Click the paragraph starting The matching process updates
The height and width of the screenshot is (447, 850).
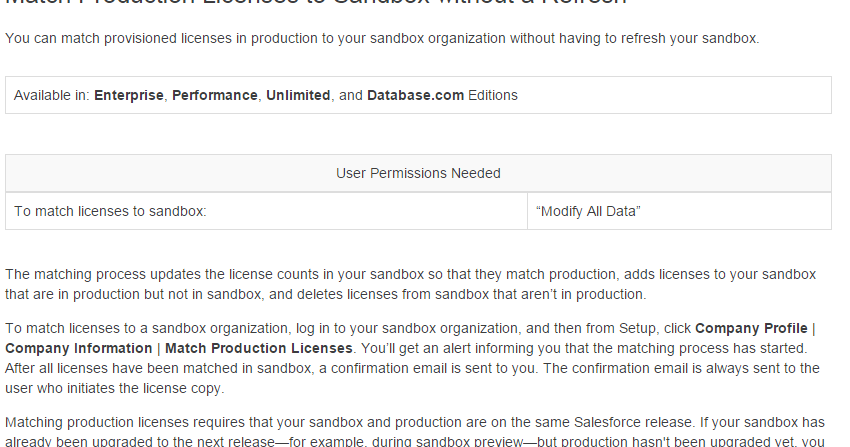(410, 284)
